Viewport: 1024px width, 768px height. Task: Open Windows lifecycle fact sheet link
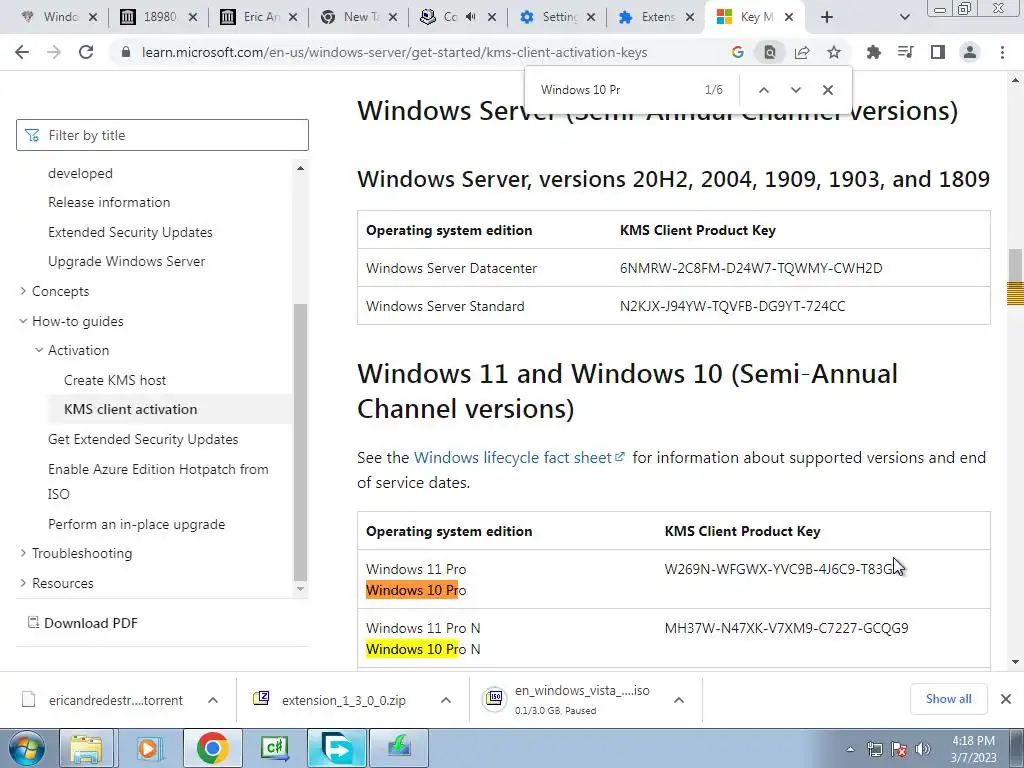coord(519,458)
